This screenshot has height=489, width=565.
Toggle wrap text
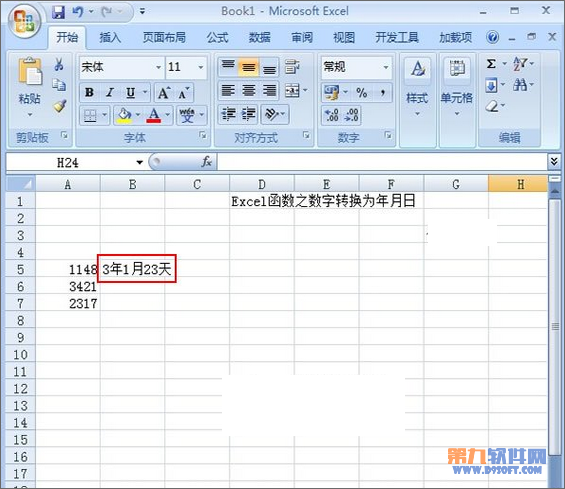292,67
